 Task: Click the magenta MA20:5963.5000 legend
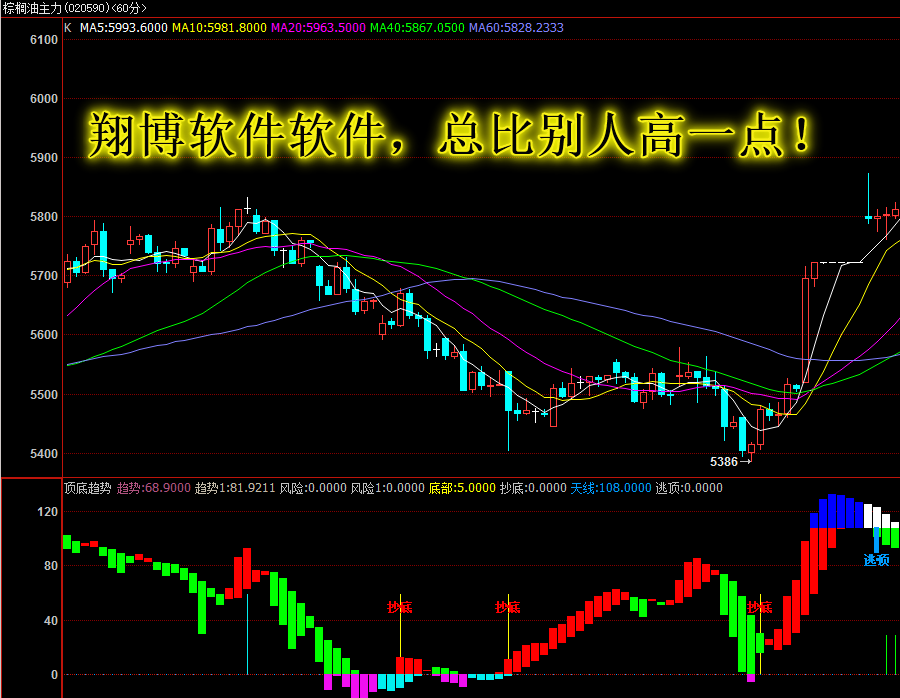[x=318, y=28]
